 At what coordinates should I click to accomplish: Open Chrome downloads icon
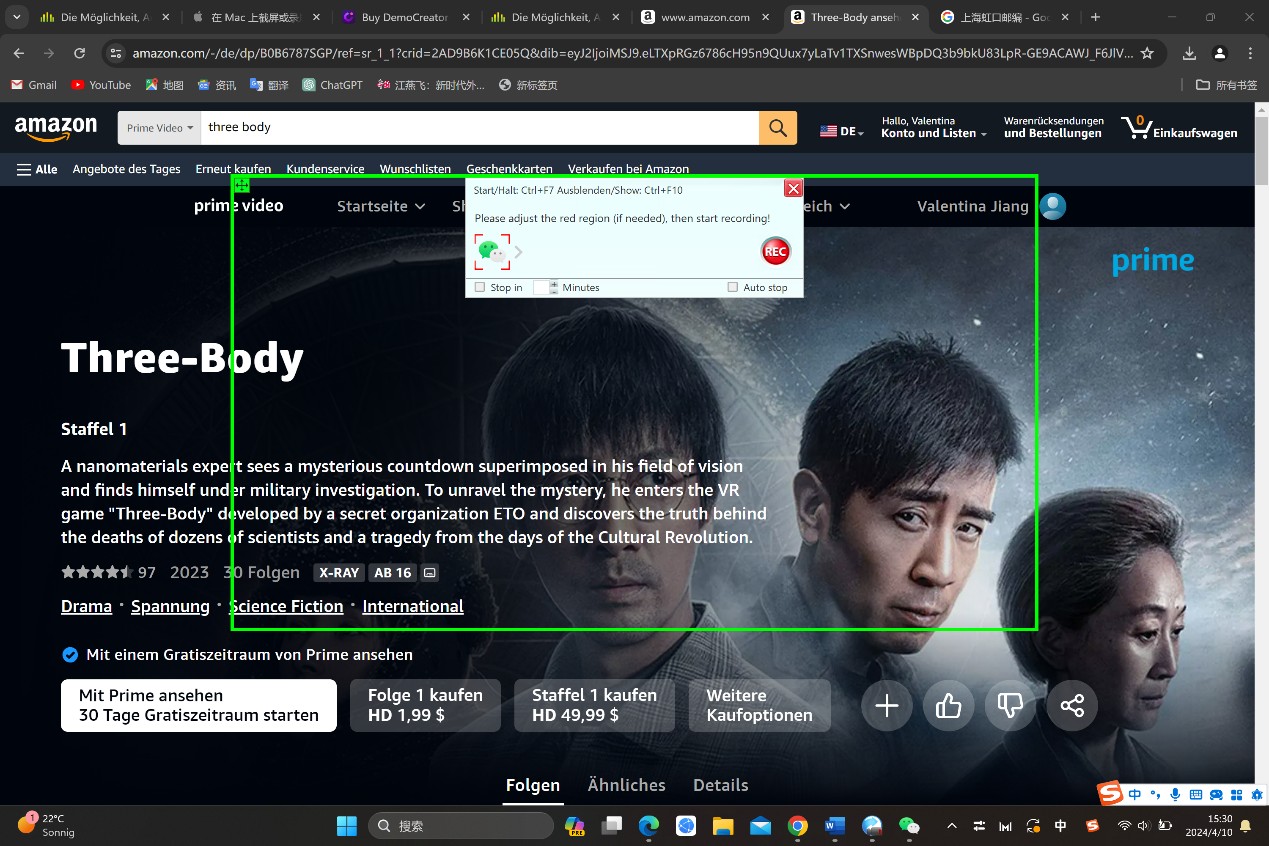(x=1189, y=53)
